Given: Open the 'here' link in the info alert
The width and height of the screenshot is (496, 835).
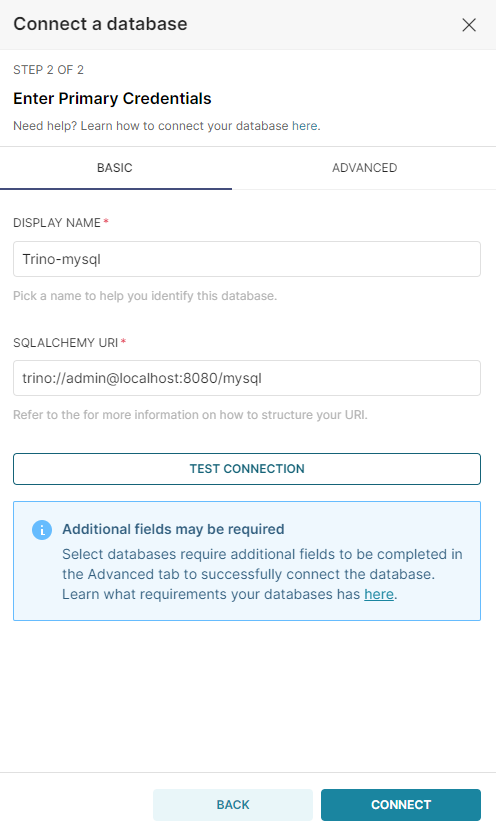Looking at the screenshot, I should pos(379,594).
